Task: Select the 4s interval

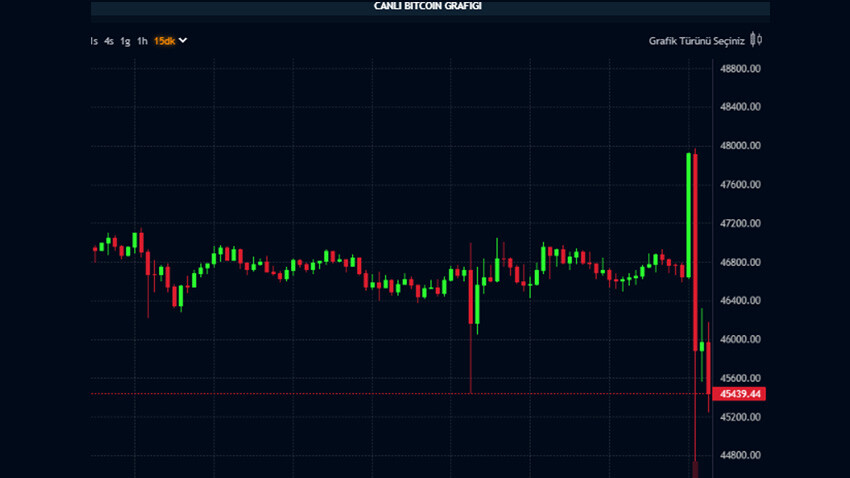Action: (x=109, y=41)
